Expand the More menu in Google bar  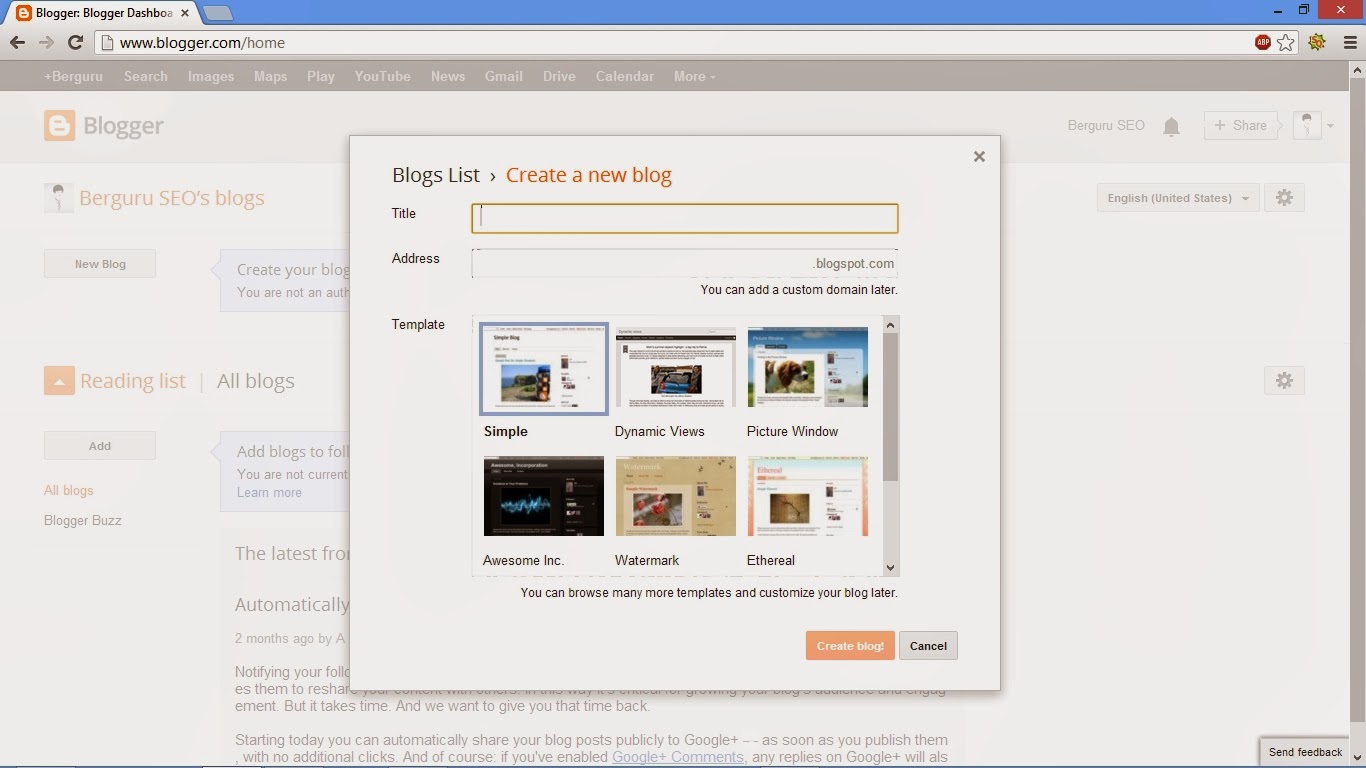pyautogui.click(x=694, y=76)
